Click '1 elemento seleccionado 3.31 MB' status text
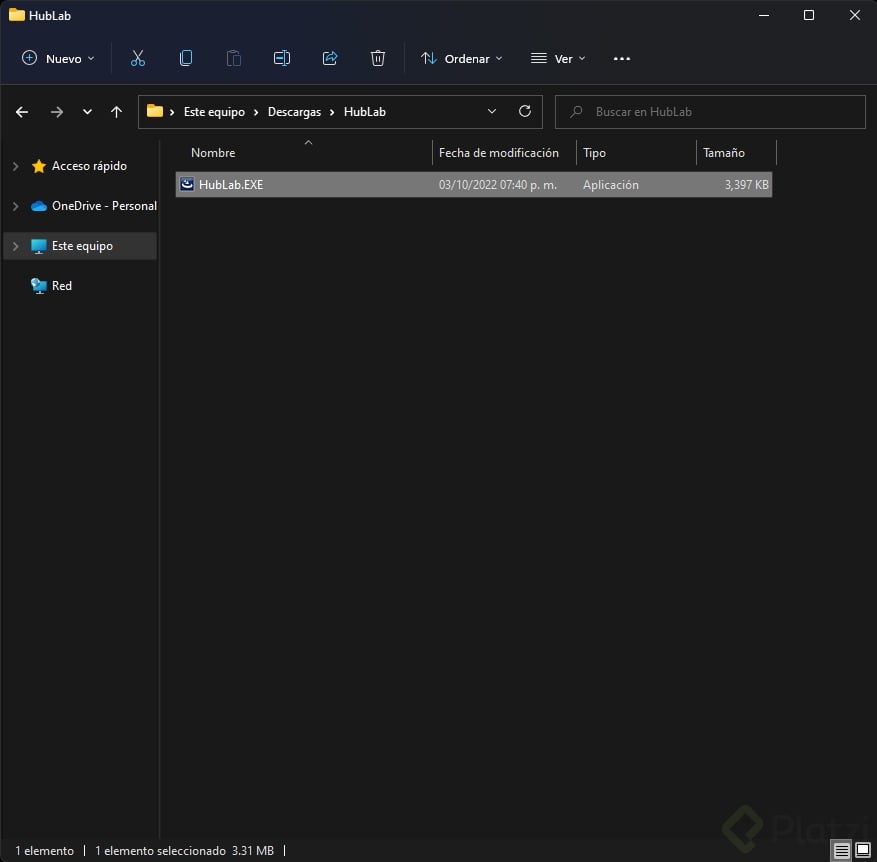 [x=185, y=851]
